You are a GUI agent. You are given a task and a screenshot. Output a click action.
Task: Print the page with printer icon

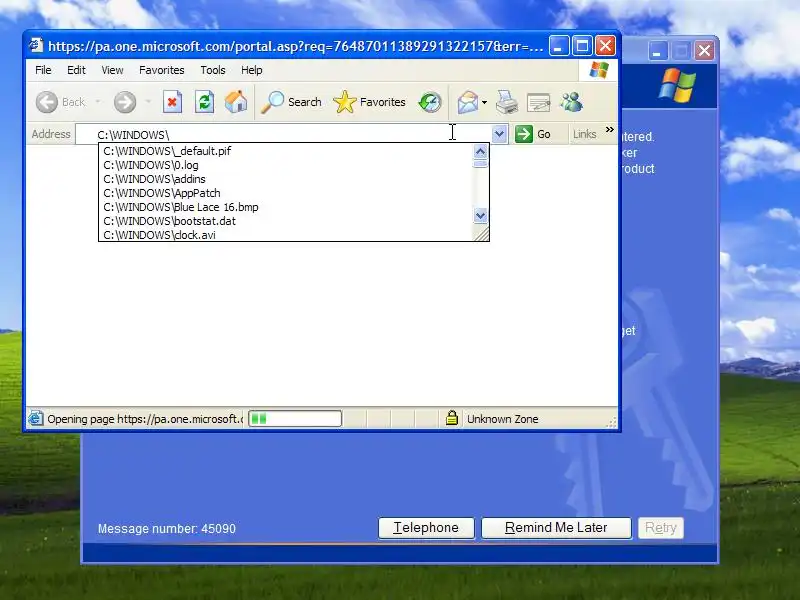(507, 102)
